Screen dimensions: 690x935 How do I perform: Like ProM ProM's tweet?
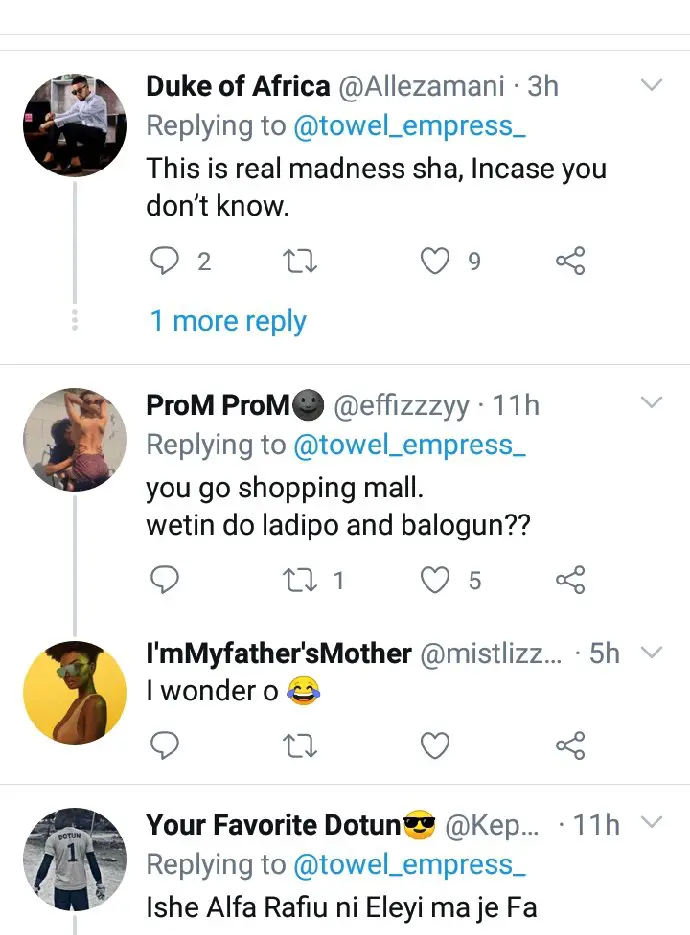[435, 580]
